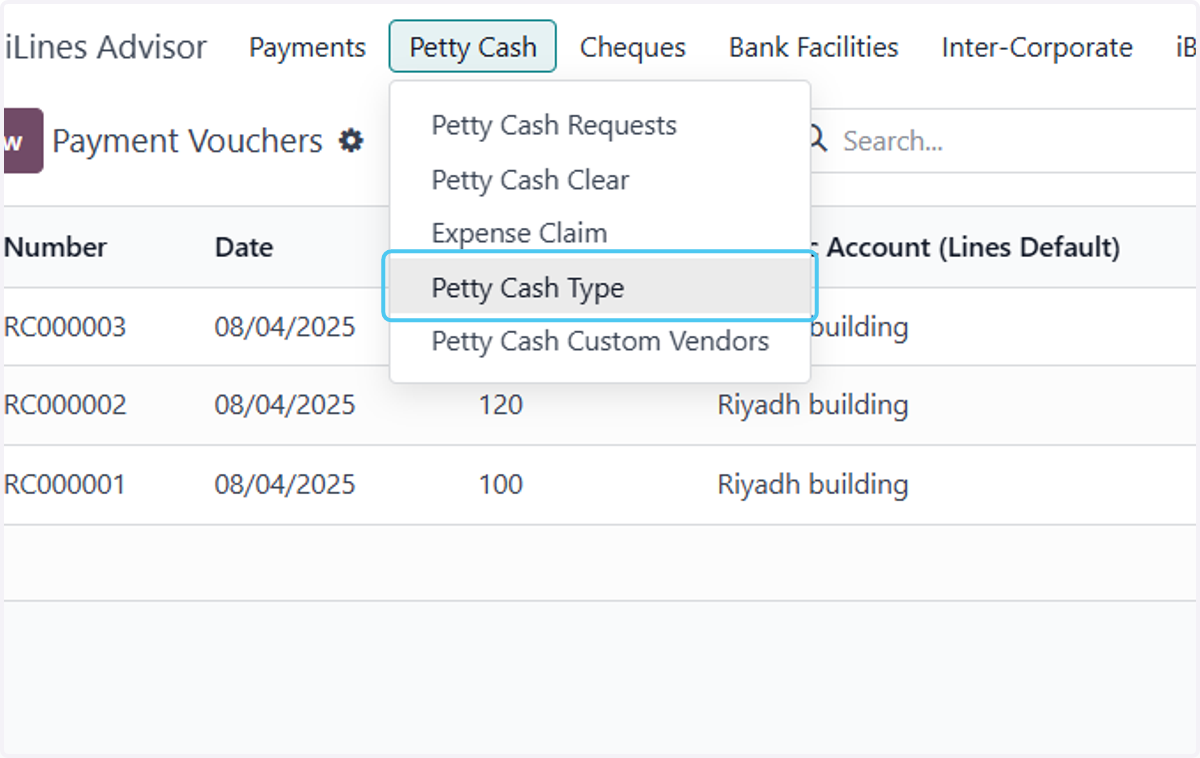This screenshot has width=1200, height=758.
Task: Open the Payments menu
Action: 307,47
